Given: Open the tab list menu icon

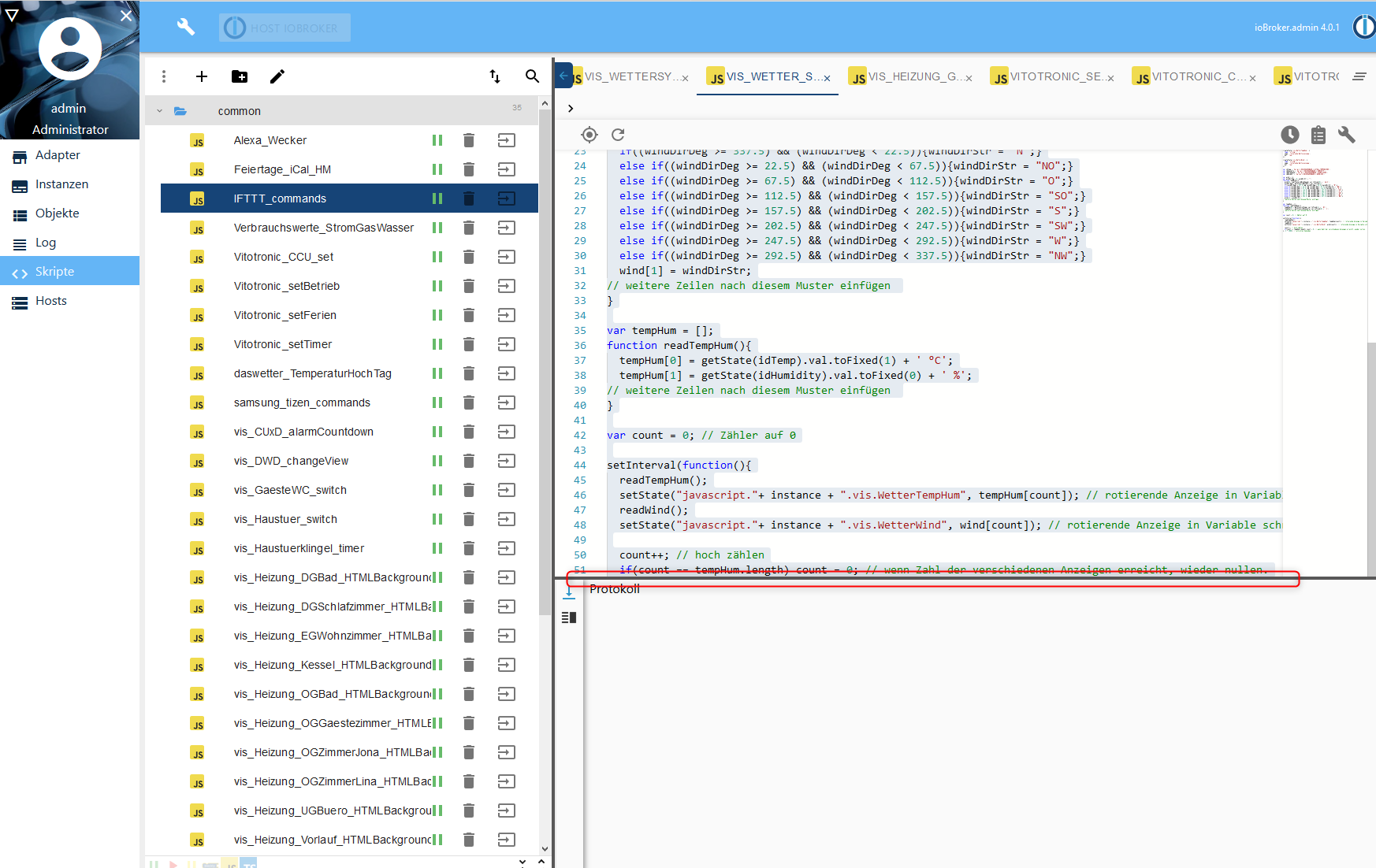Looking at the screenshot, I should coord(1359,76).
